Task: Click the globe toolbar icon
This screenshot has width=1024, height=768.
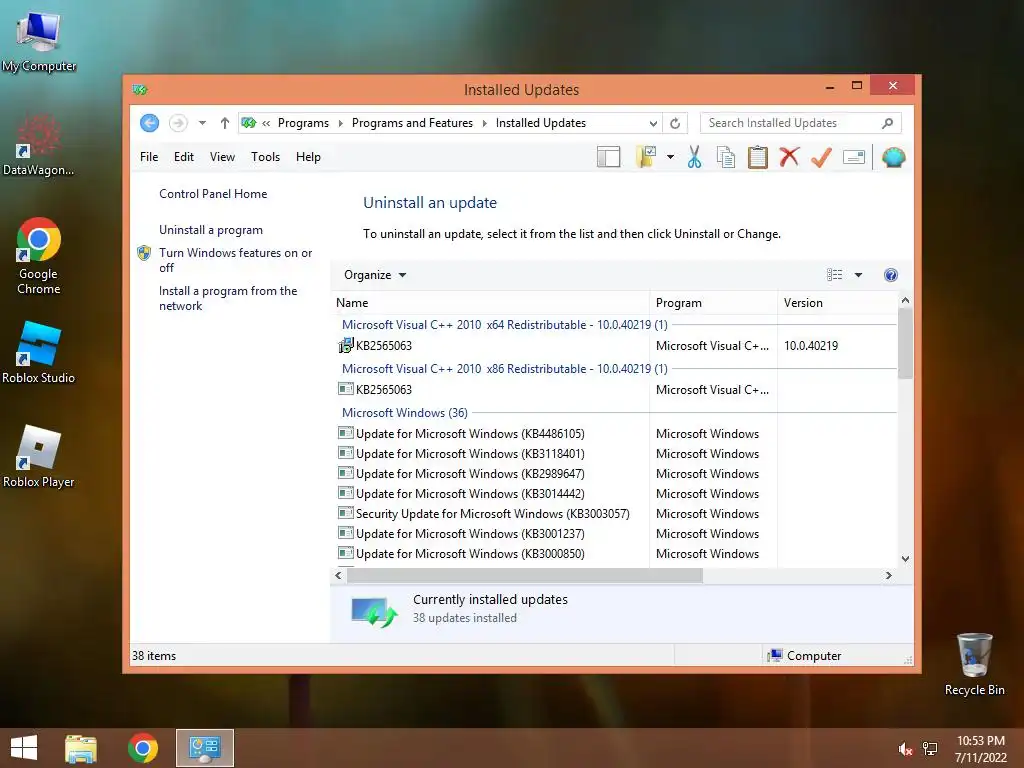Action: click(x=893, y=157)
